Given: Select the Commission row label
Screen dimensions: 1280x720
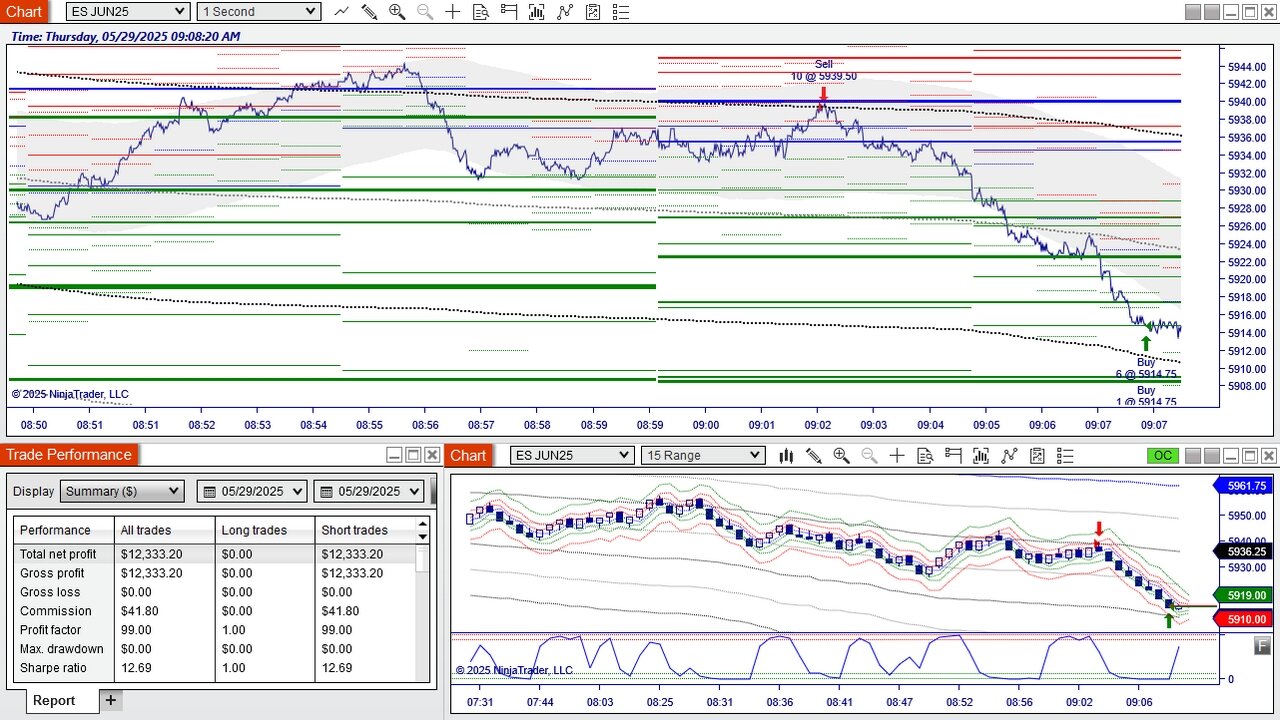Looking at the screenshot, I should point(55,611).
